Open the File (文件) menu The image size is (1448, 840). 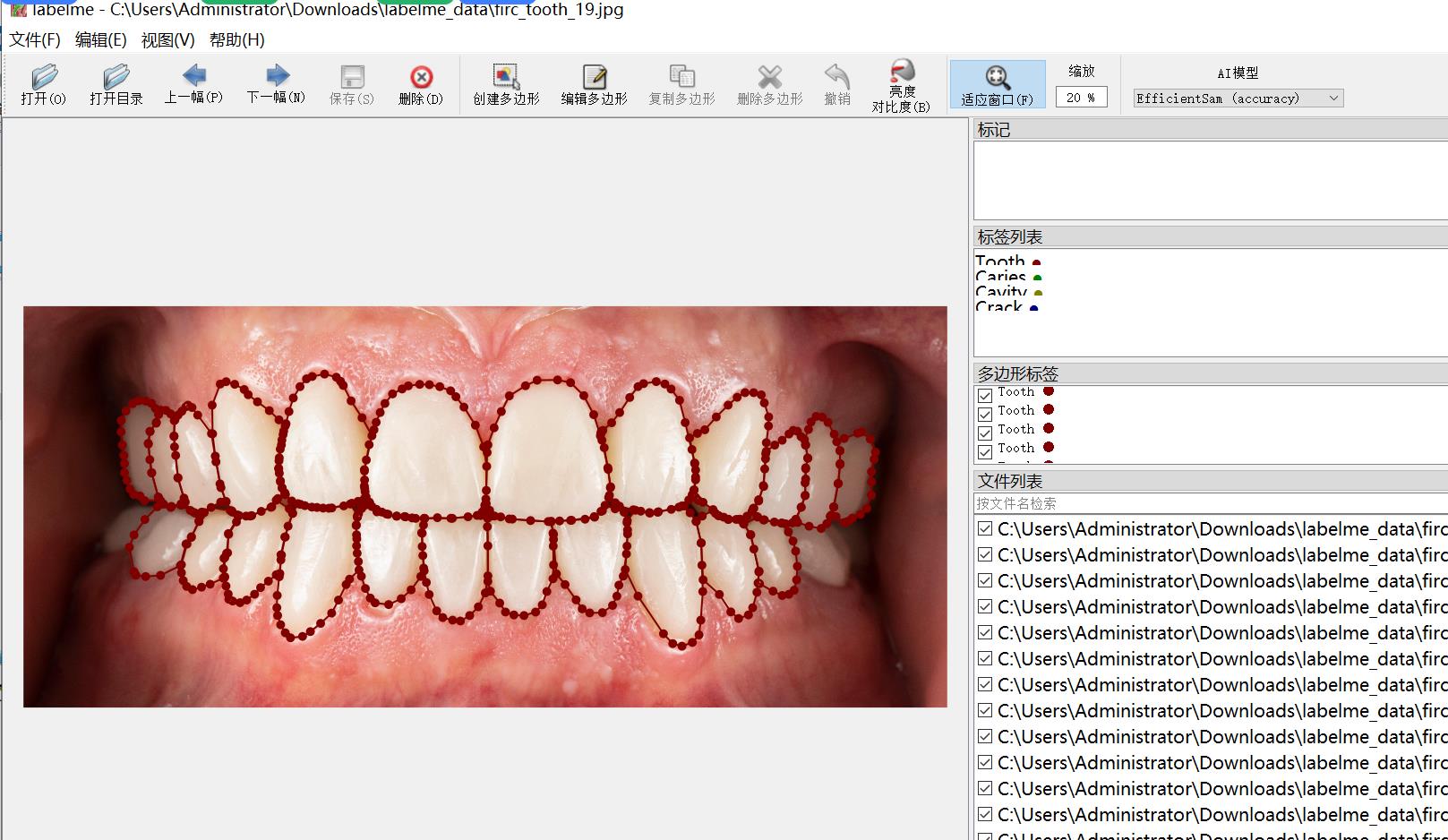click(35, 40)
